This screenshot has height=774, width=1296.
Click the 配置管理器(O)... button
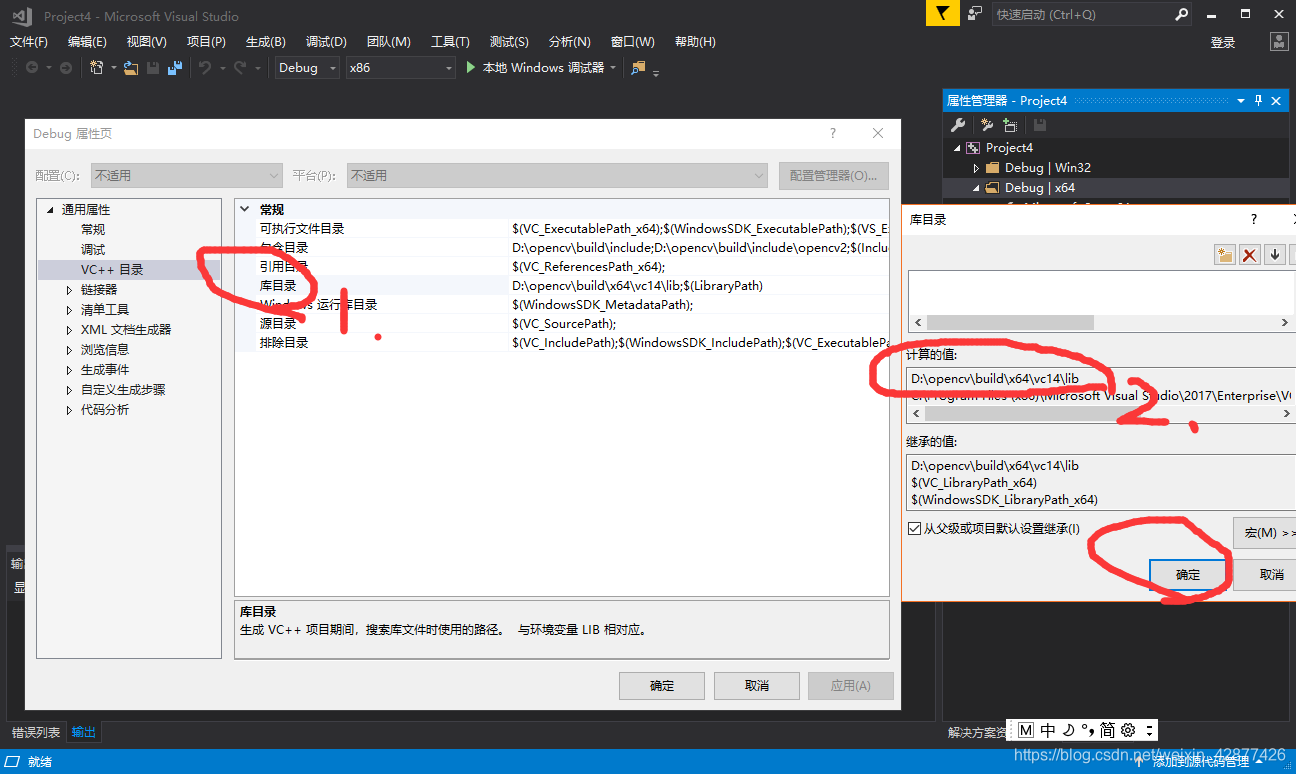pos(834,175)
